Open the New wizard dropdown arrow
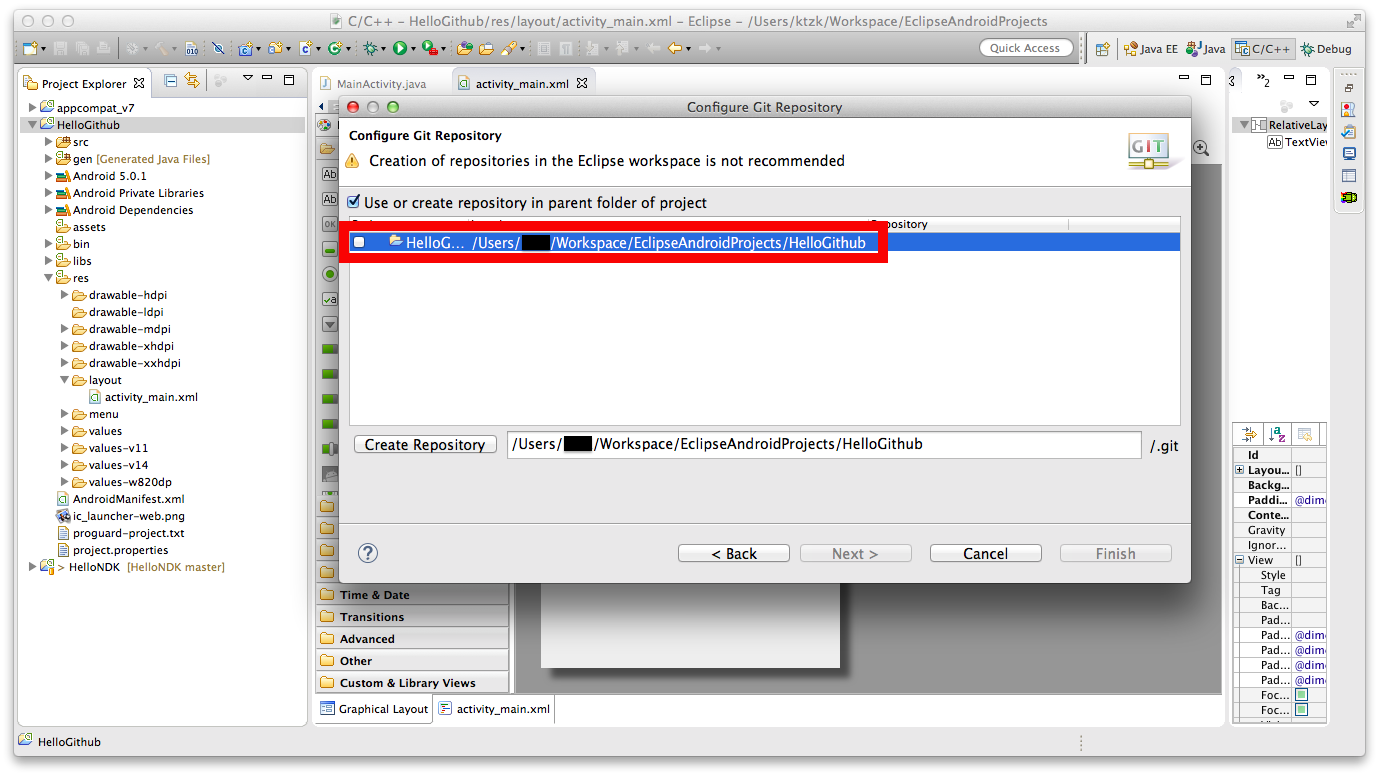This screenshot has height=776, width=1379. [x=45, y=48]
